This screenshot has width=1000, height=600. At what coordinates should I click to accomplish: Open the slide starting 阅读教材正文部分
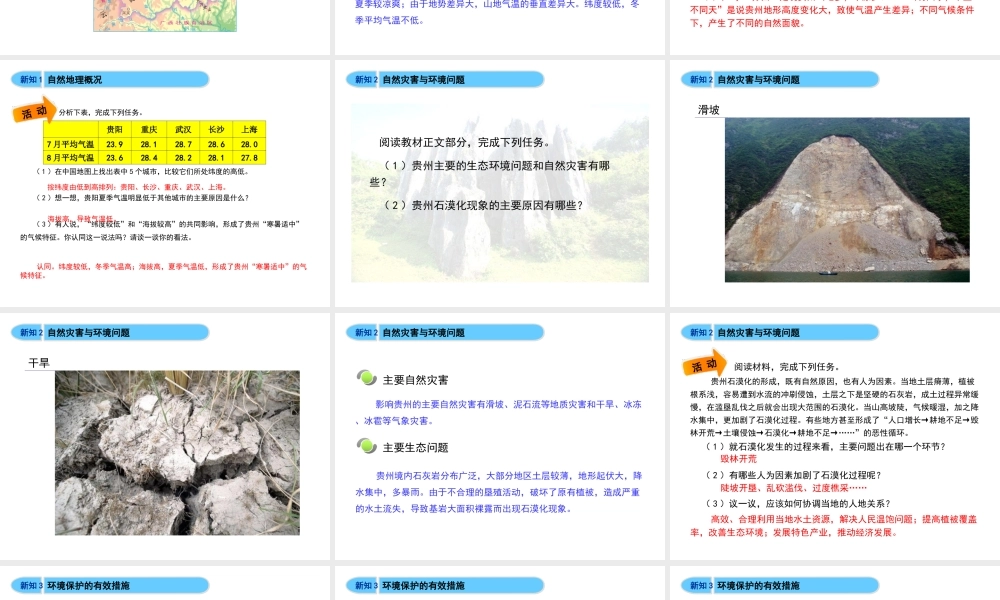point(499,184)
